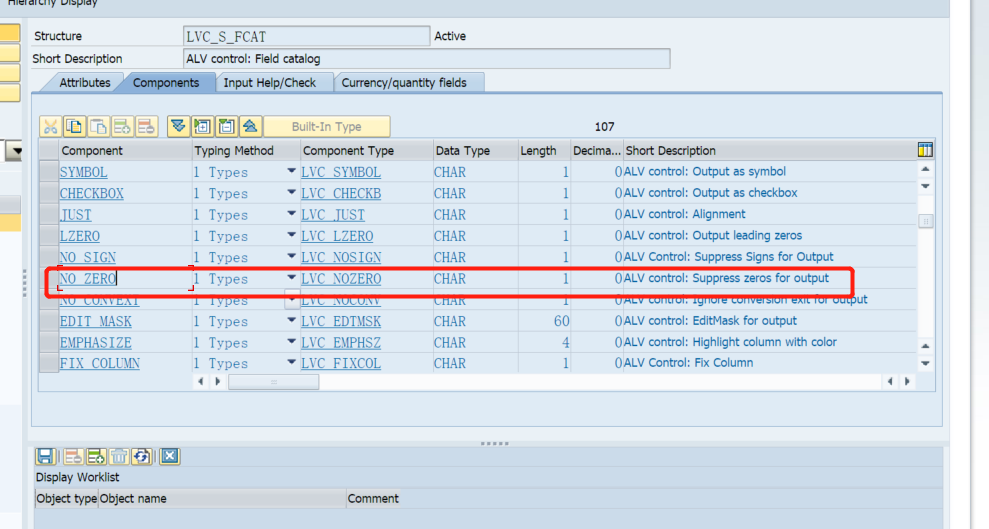Click the bottom scroll-down arrow of the table scrollbar
The height and width of the screenshot is (529, 989).
click(925, 363)
